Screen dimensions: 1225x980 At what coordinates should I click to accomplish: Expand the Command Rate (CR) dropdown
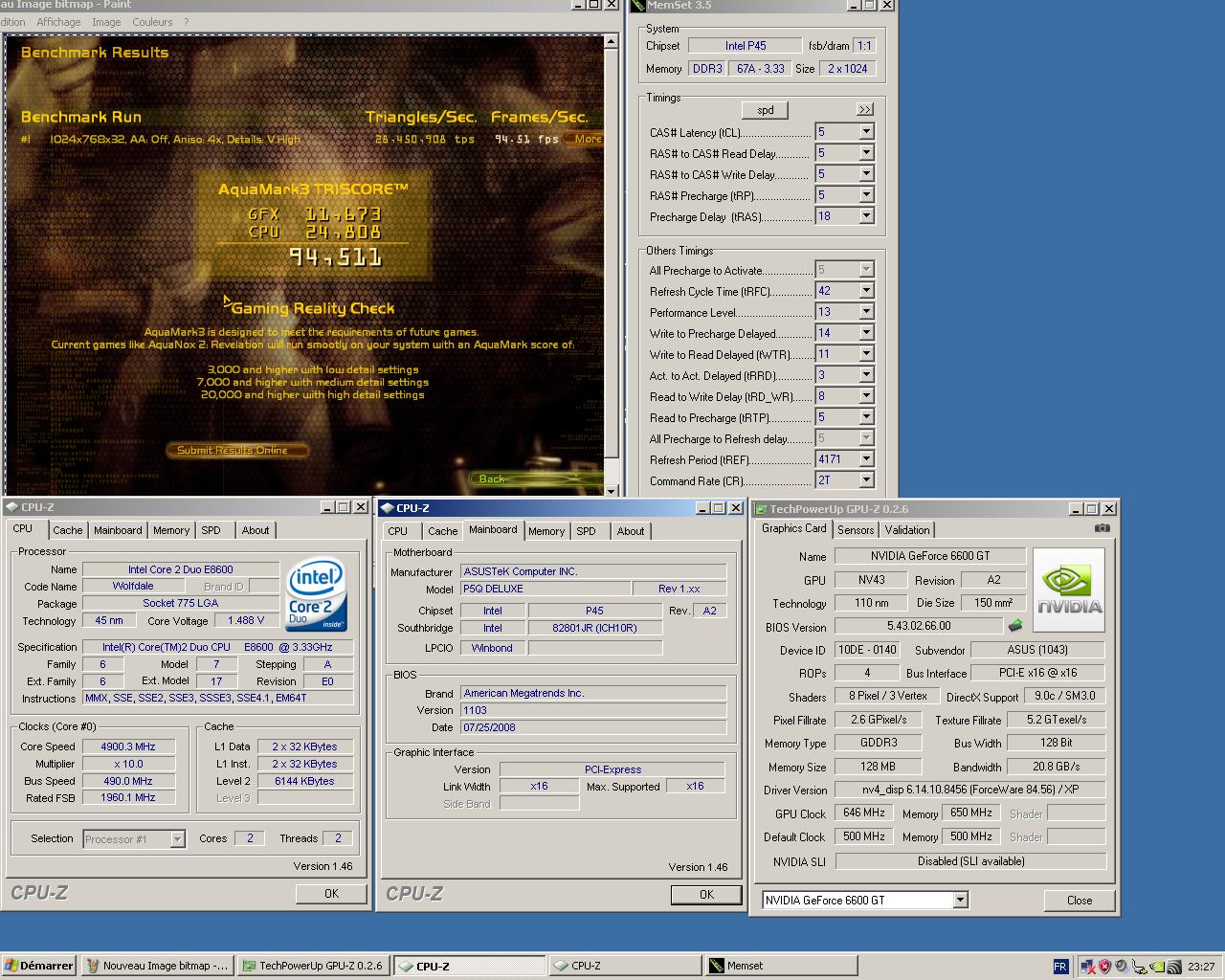click(x=866, y=480)
